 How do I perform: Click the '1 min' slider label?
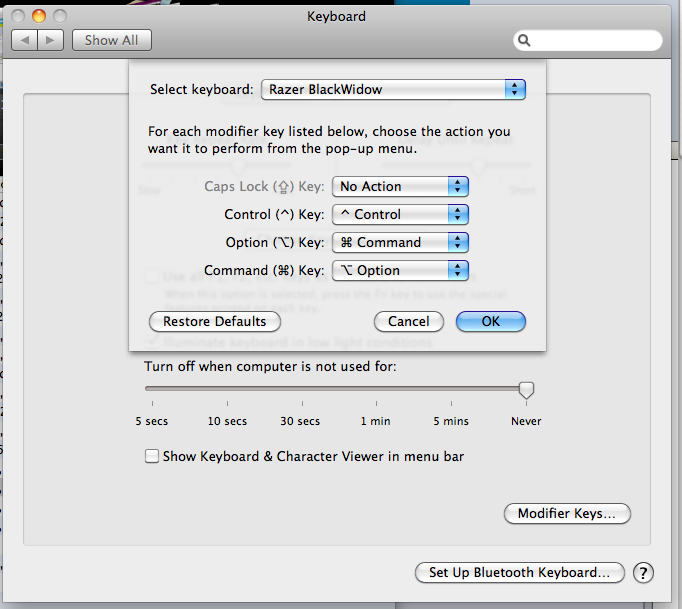[375, 421]
